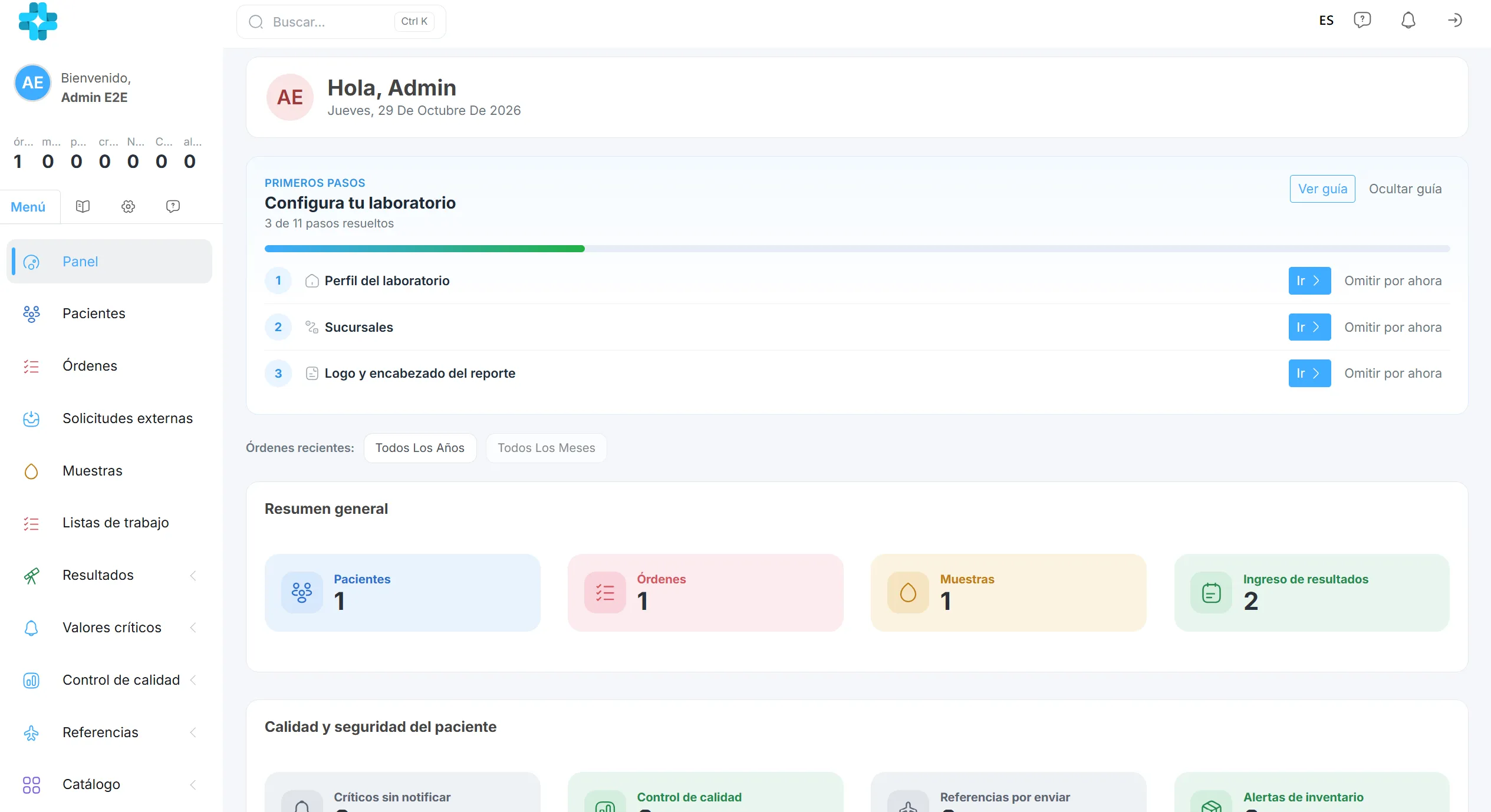The width and height of the screenshot is (1491, 812).
Task: Select Panel in the sidebar
Action: point(109,261)
